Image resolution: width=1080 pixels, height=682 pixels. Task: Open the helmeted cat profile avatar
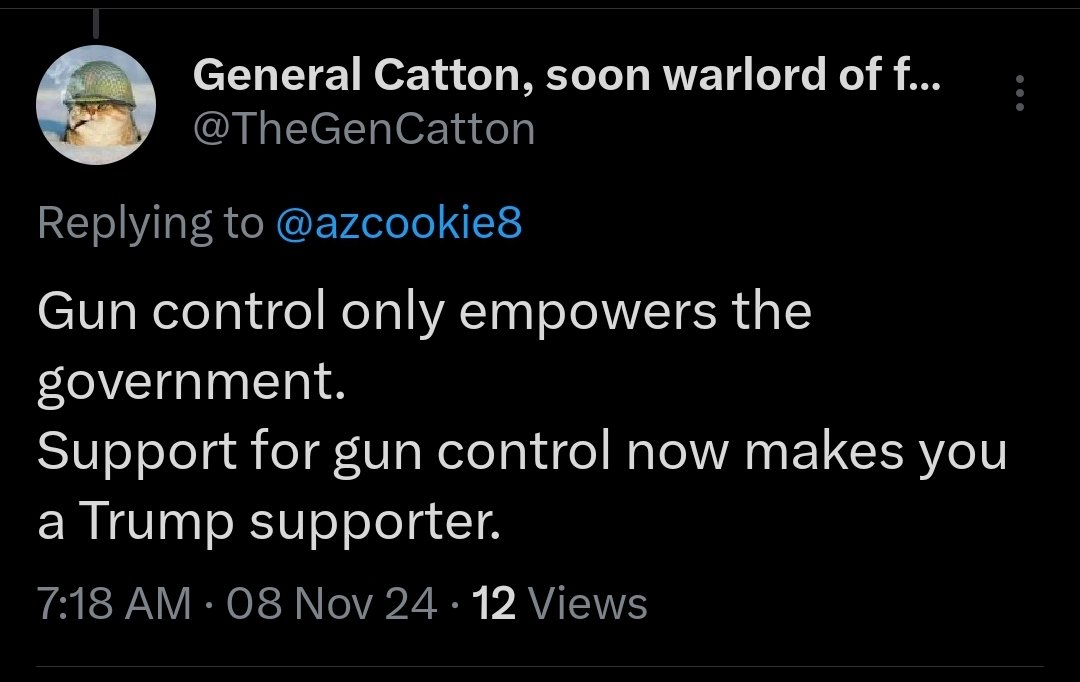coord(96,105)
